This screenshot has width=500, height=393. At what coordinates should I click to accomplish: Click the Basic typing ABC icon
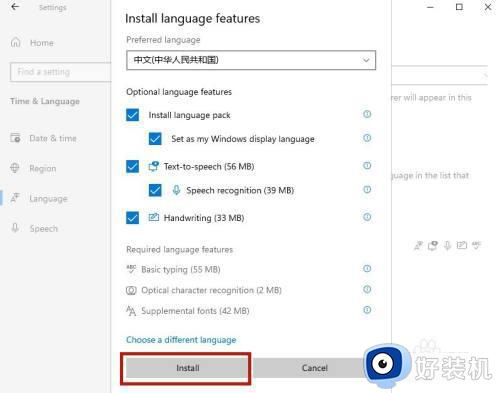click(131, 269)
